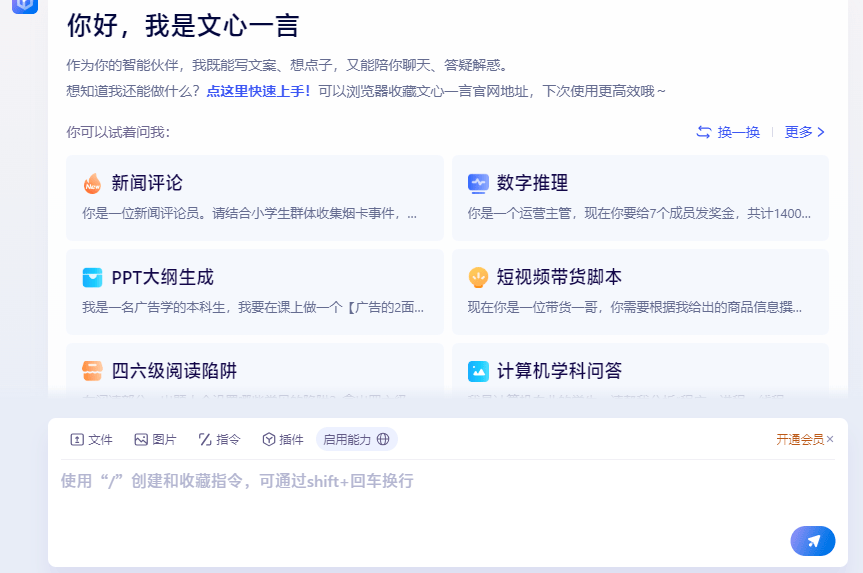Click the Wenxin Yiyan logo icon
Viewport: 863px width, 573px height.
(25, 6)
